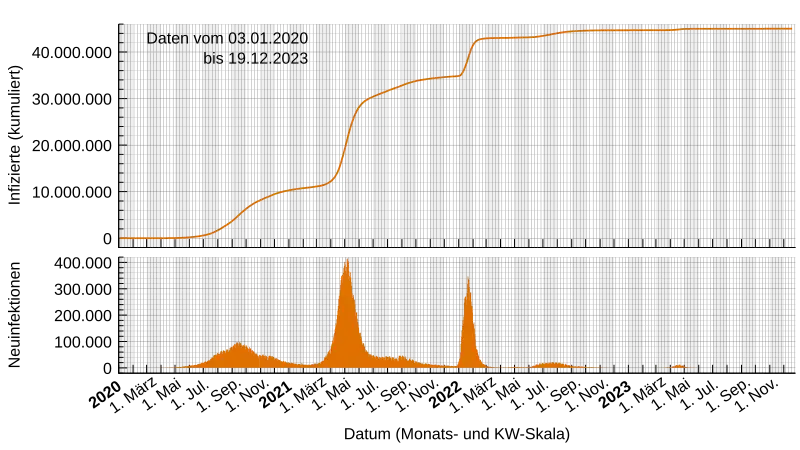The height and width of the screenshot is (450, 800).
Task: Click the "Daten vom 08.01.2020" label
Action: point(227,38)
